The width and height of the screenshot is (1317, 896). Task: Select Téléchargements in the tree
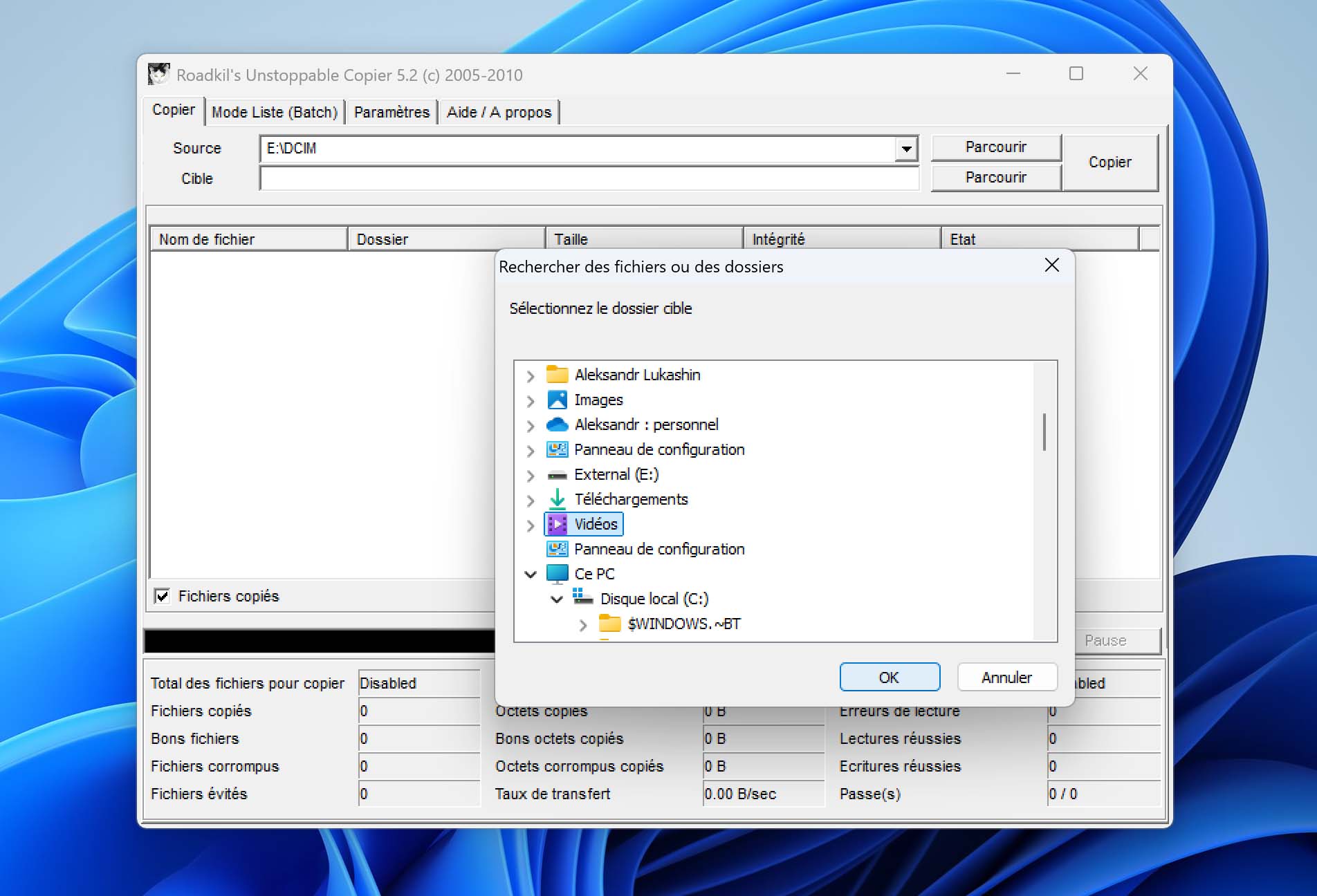[x=631, y=499]
